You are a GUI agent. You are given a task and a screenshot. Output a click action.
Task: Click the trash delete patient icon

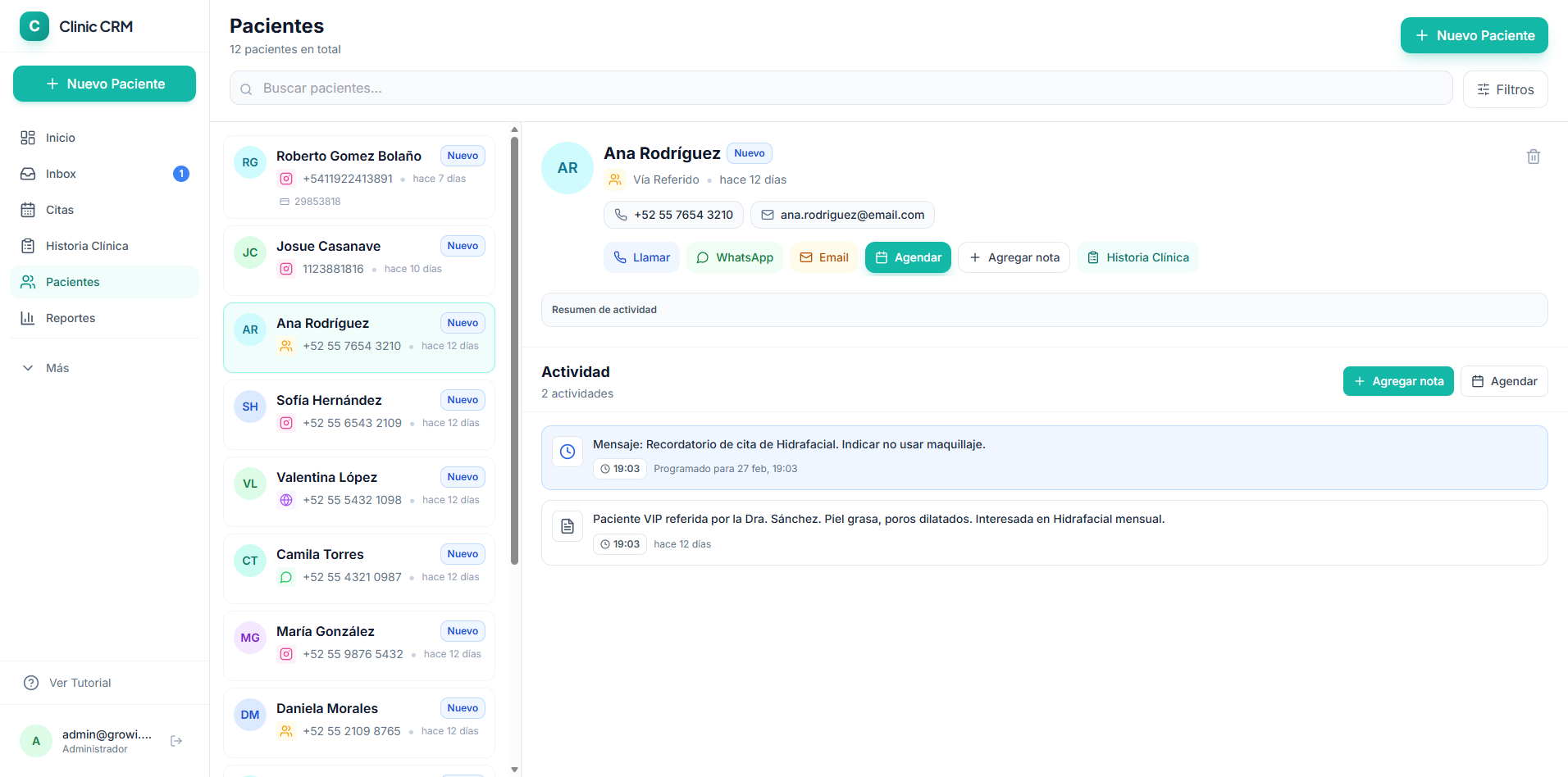[1533, 157]
